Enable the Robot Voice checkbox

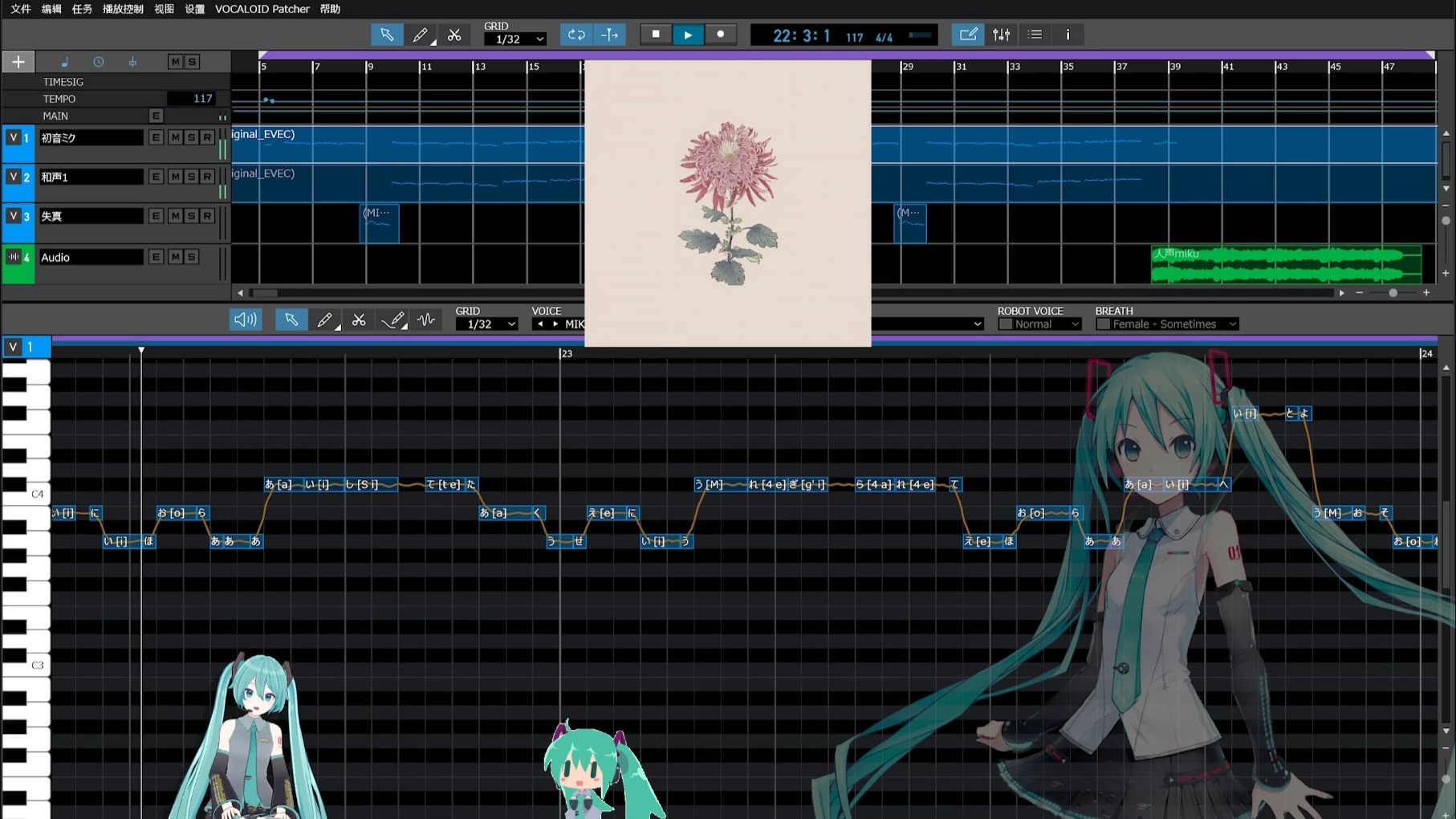(1005, 324)
